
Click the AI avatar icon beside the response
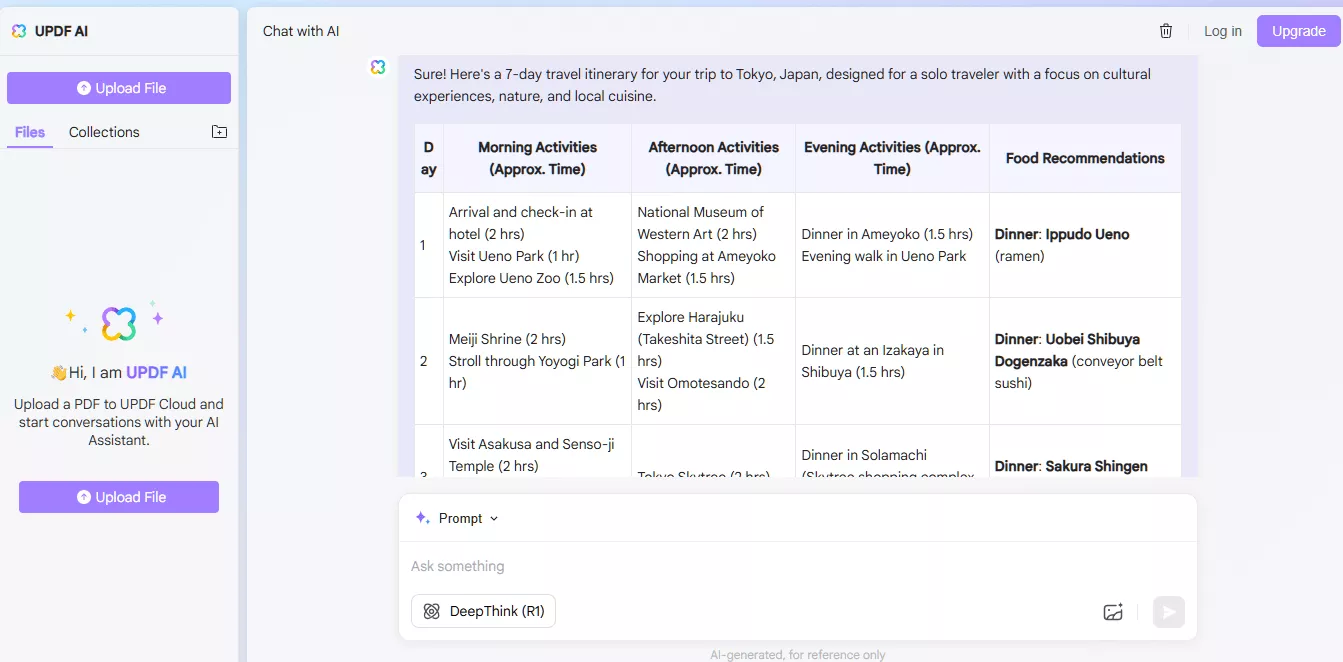pos(378,67)
